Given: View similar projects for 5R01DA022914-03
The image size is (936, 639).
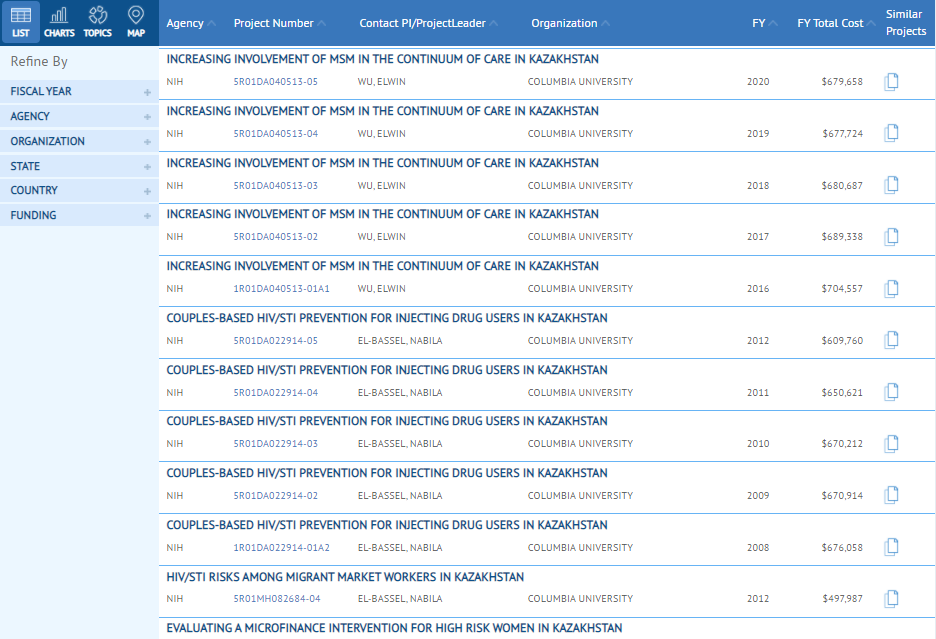Looking at the screenshot, I should point(891,444).
